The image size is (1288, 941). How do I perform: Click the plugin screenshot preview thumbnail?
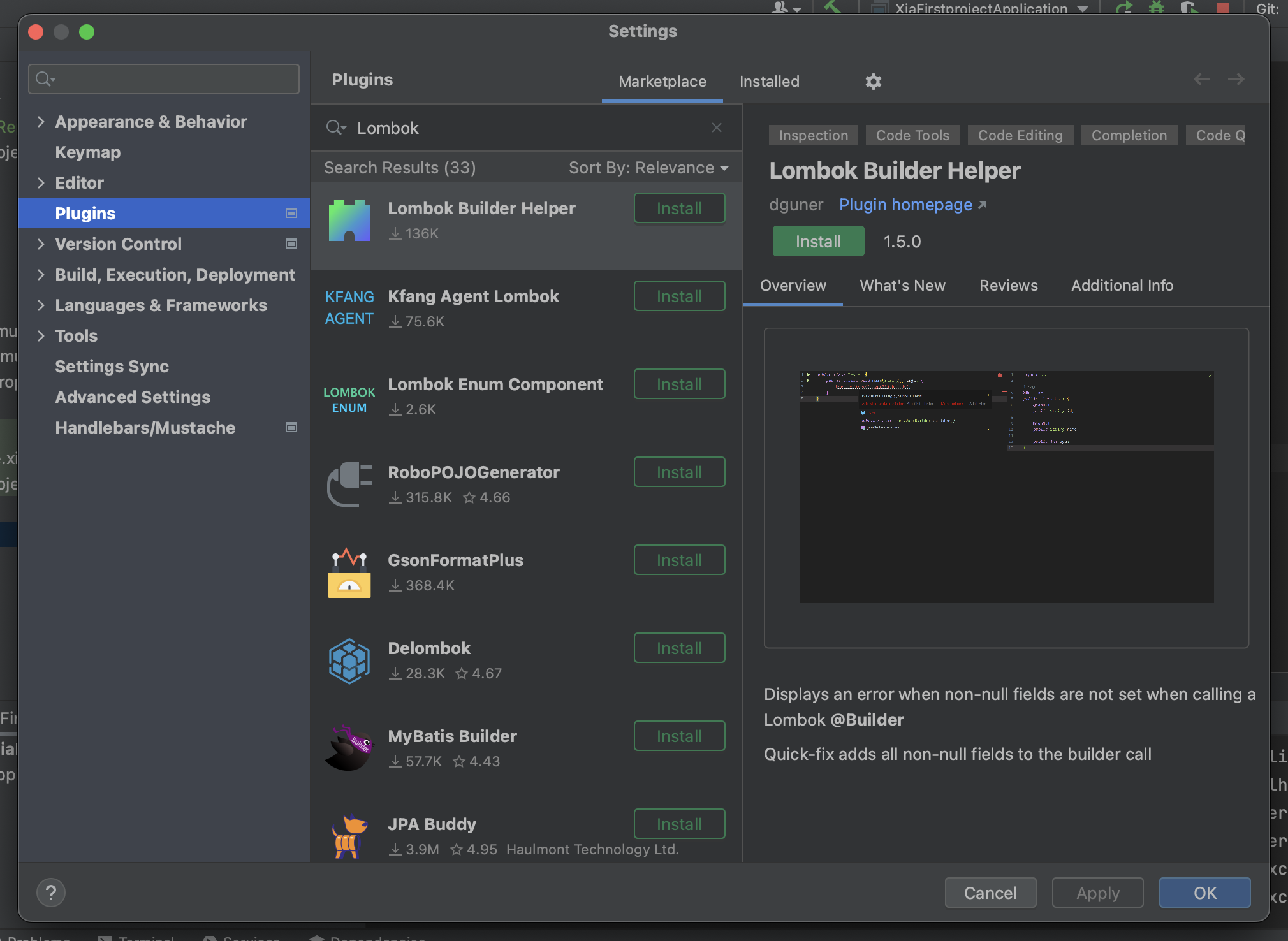coord(1006,487)
